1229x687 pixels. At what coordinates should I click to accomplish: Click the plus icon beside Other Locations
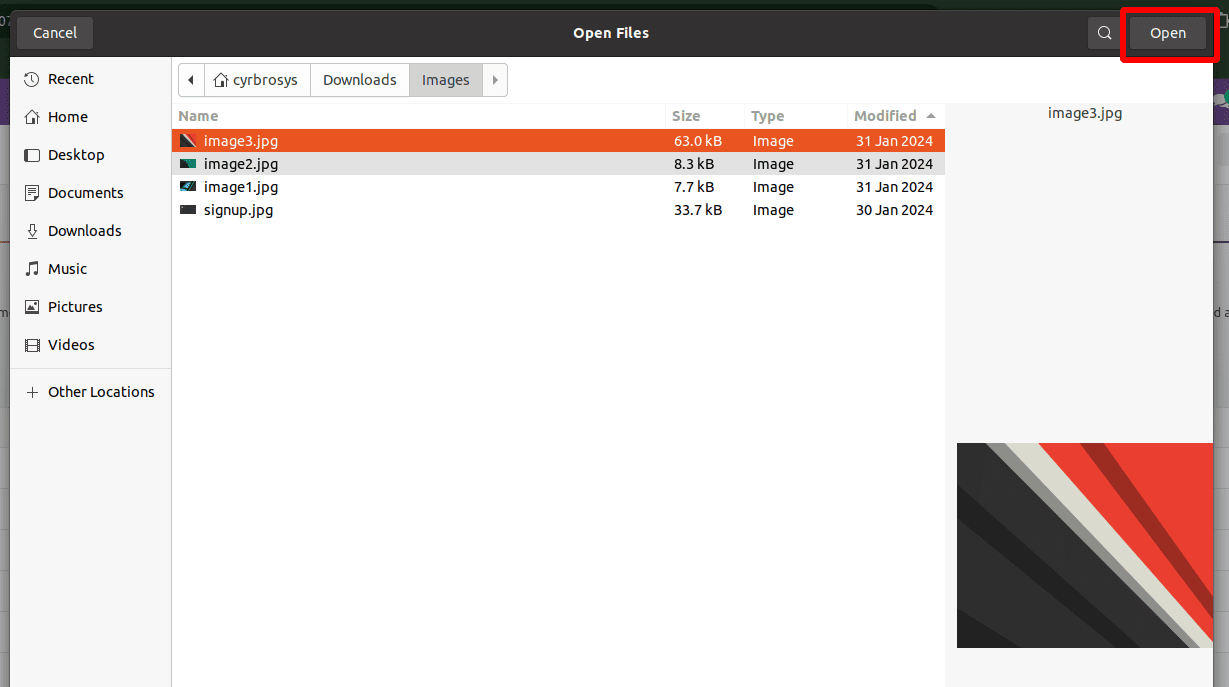32,392
